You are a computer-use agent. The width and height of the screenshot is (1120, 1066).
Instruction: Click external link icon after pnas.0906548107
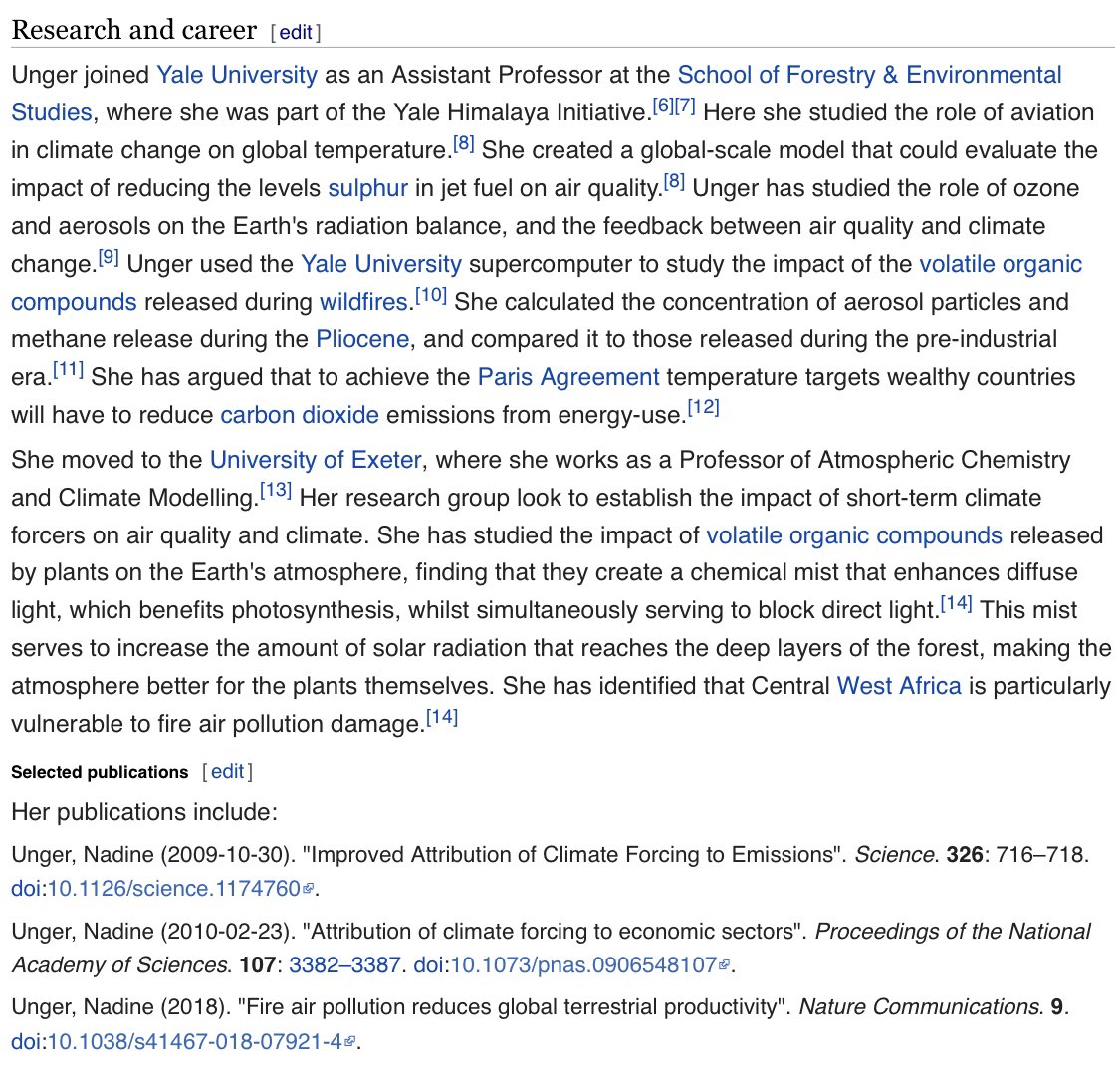point(724,965)
